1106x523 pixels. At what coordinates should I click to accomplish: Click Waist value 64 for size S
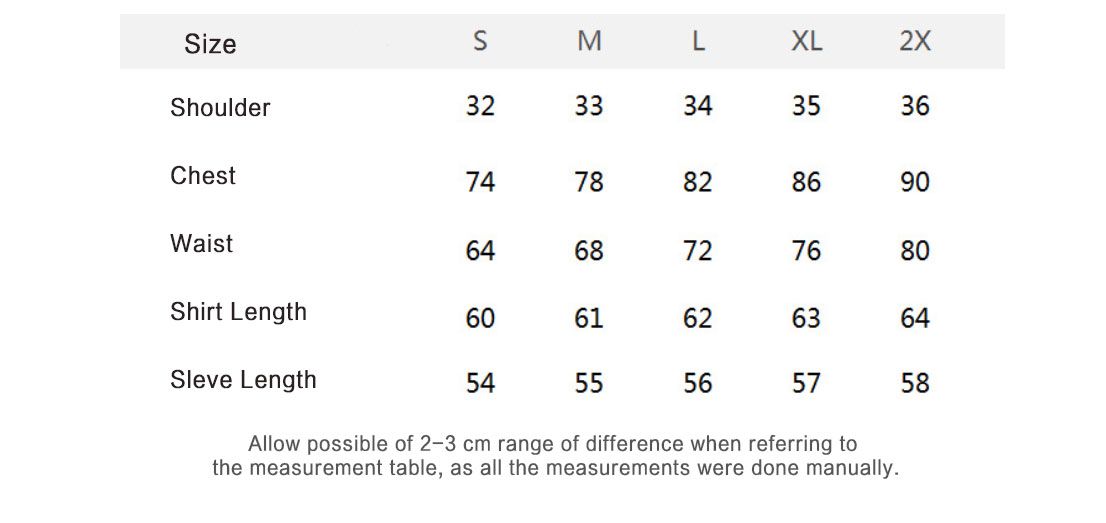coord(480,250)
